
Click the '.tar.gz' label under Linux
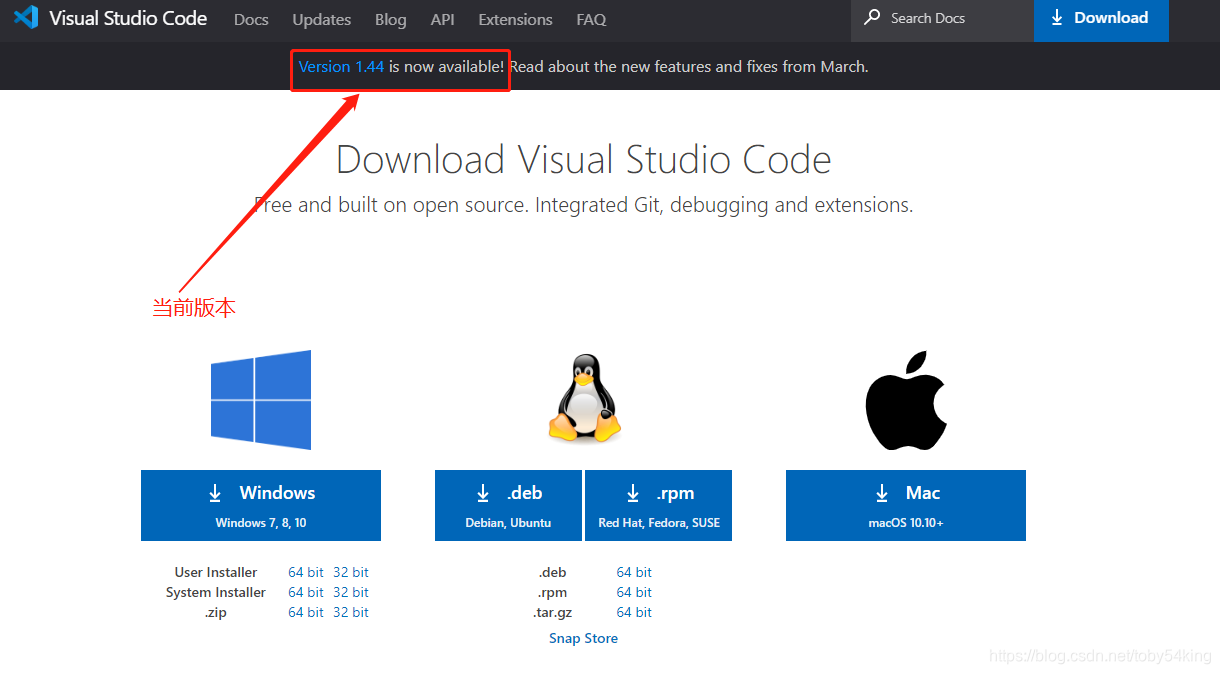(551, 612)
